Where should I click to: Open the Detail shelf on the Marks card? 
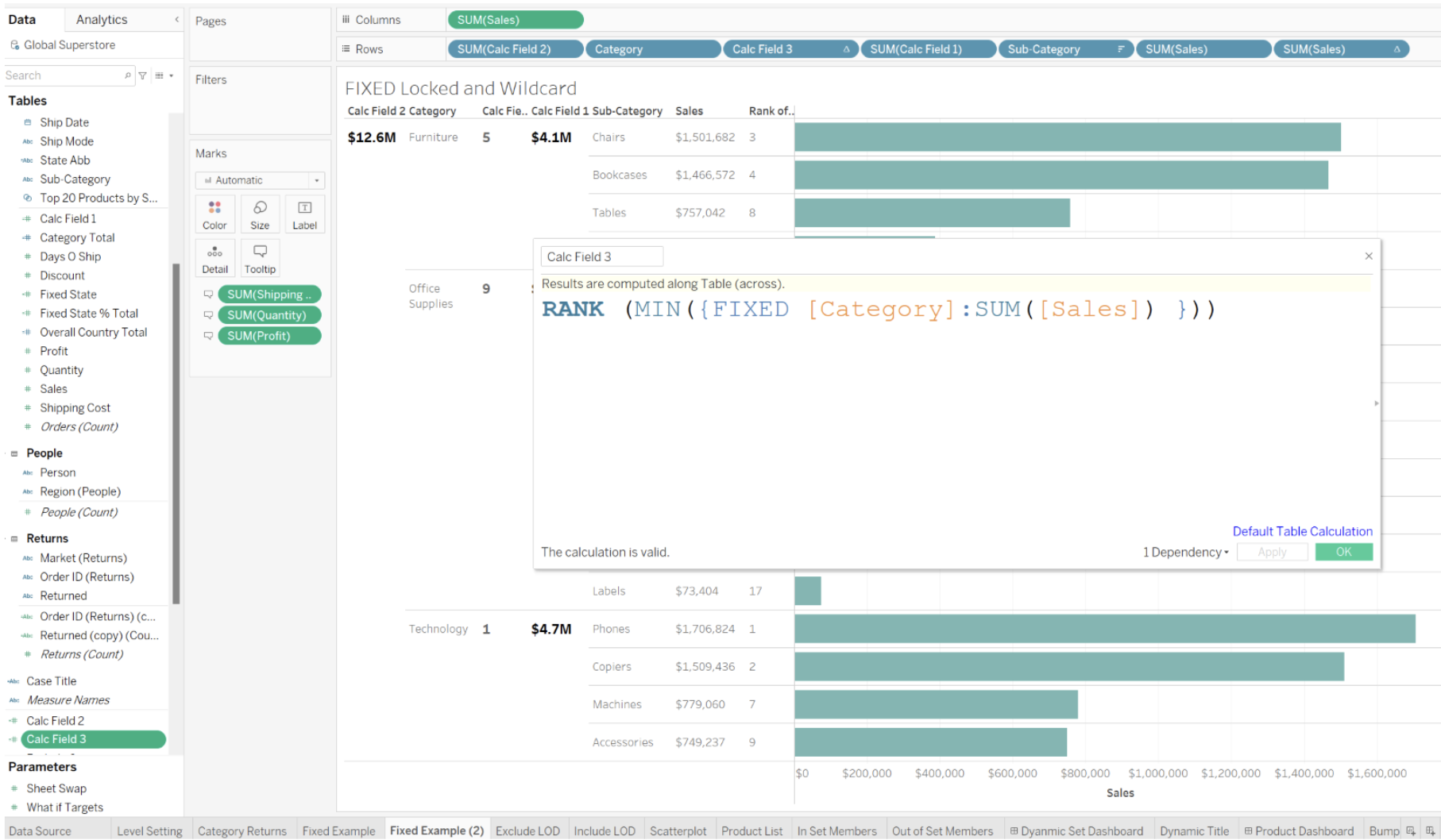pyautogui.click(x=214, y=256)
